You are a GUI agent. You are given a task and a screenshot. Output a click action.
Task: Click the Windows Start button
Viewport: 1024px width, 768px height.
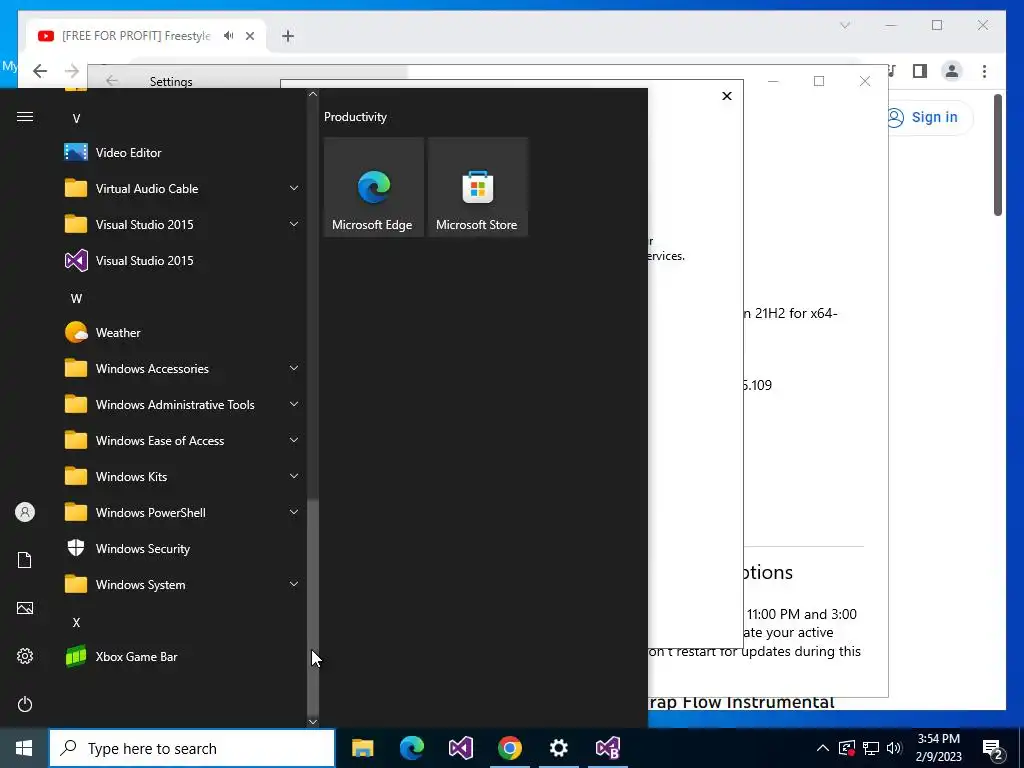click(x=24, y=748)
